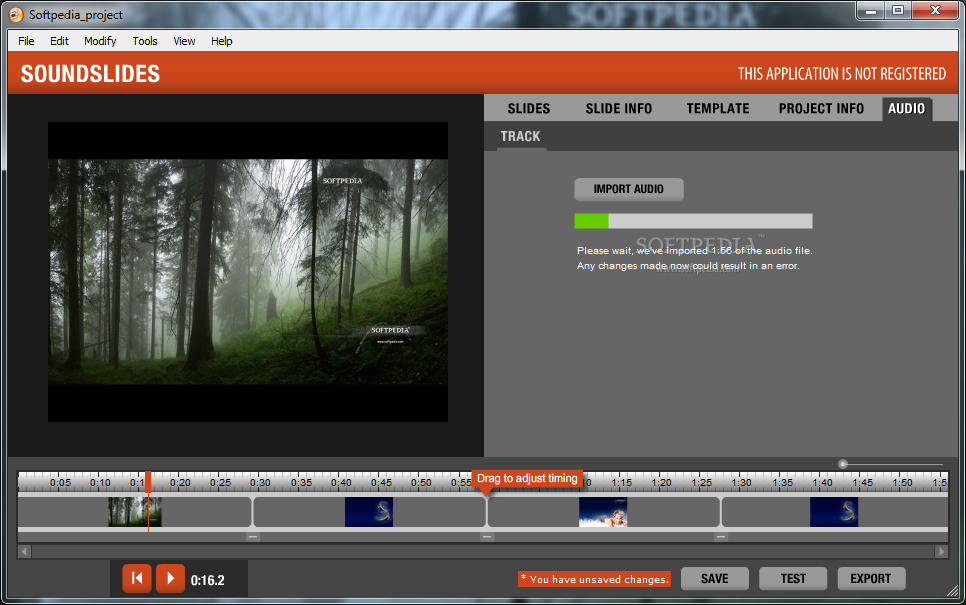Open the Tools menu
Image resolution: width=966 pixels, height=605 pixels.
click(x=145, y=41)
